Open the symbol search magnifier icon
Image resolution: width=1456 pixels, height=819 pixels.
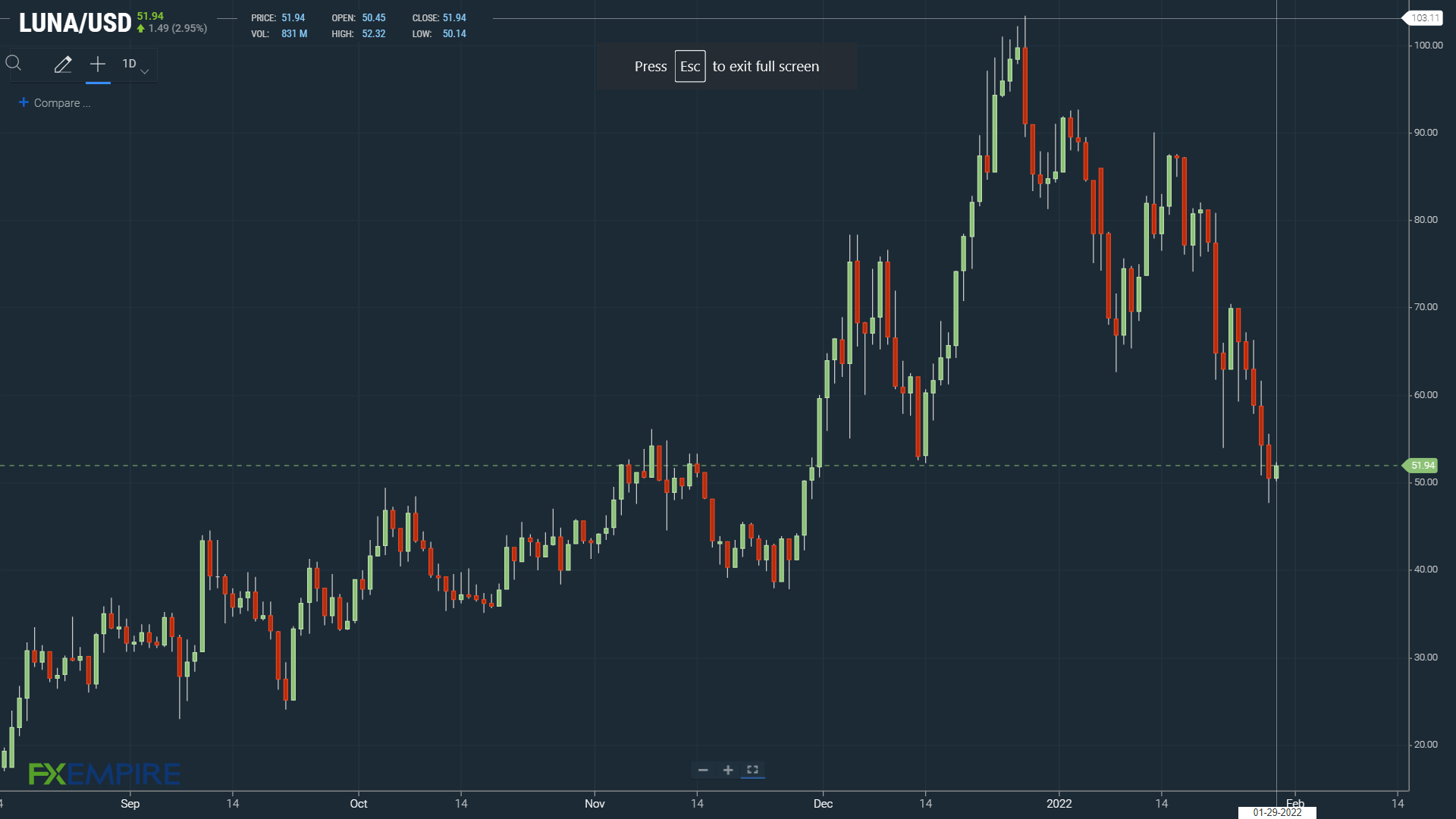pos(14,64)
